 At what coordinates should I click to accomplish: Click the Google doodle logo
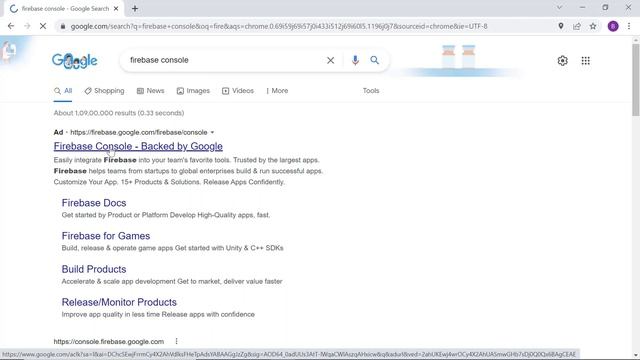[x=75, y=61]
